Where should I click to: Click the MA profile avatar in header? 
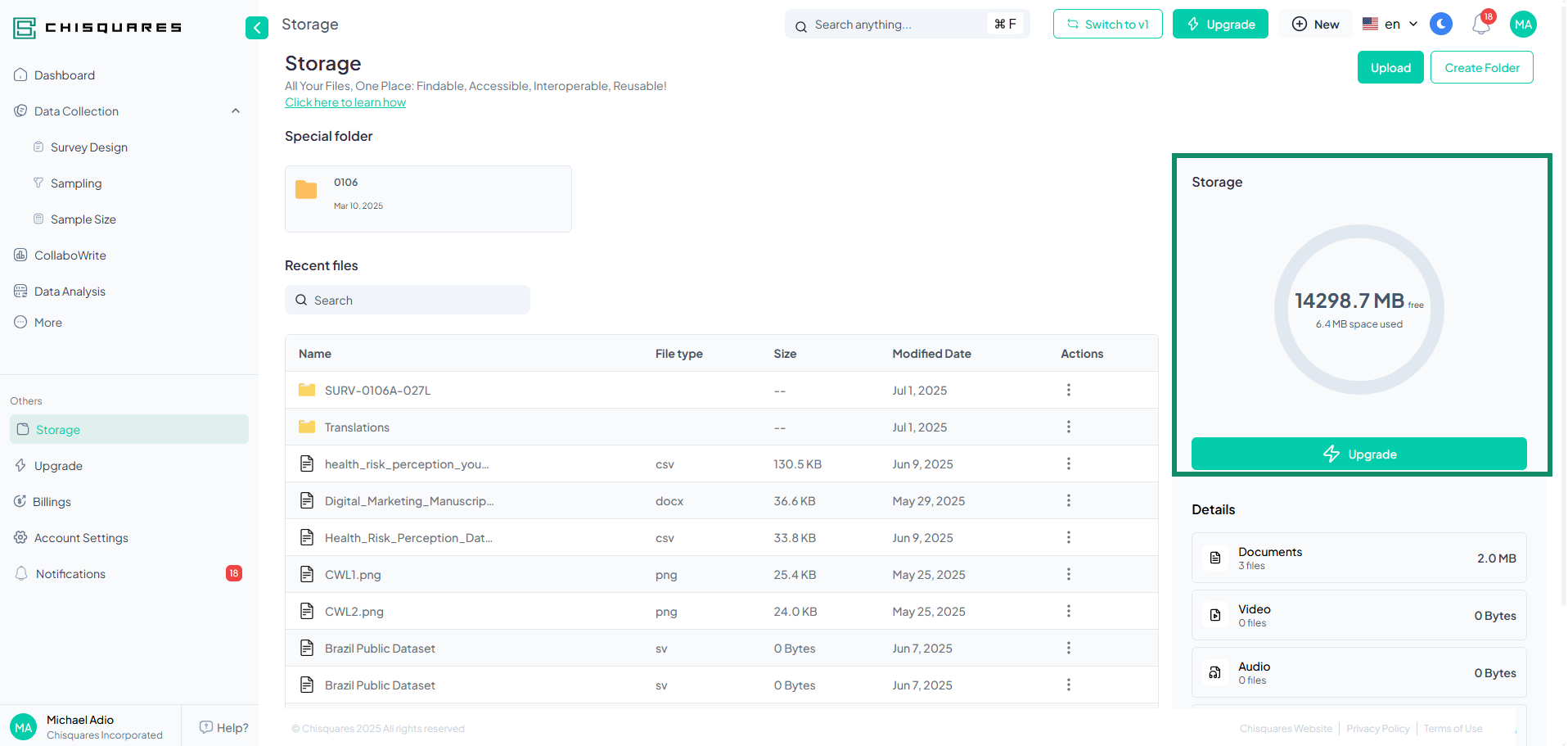click(x=1522, y=25)
